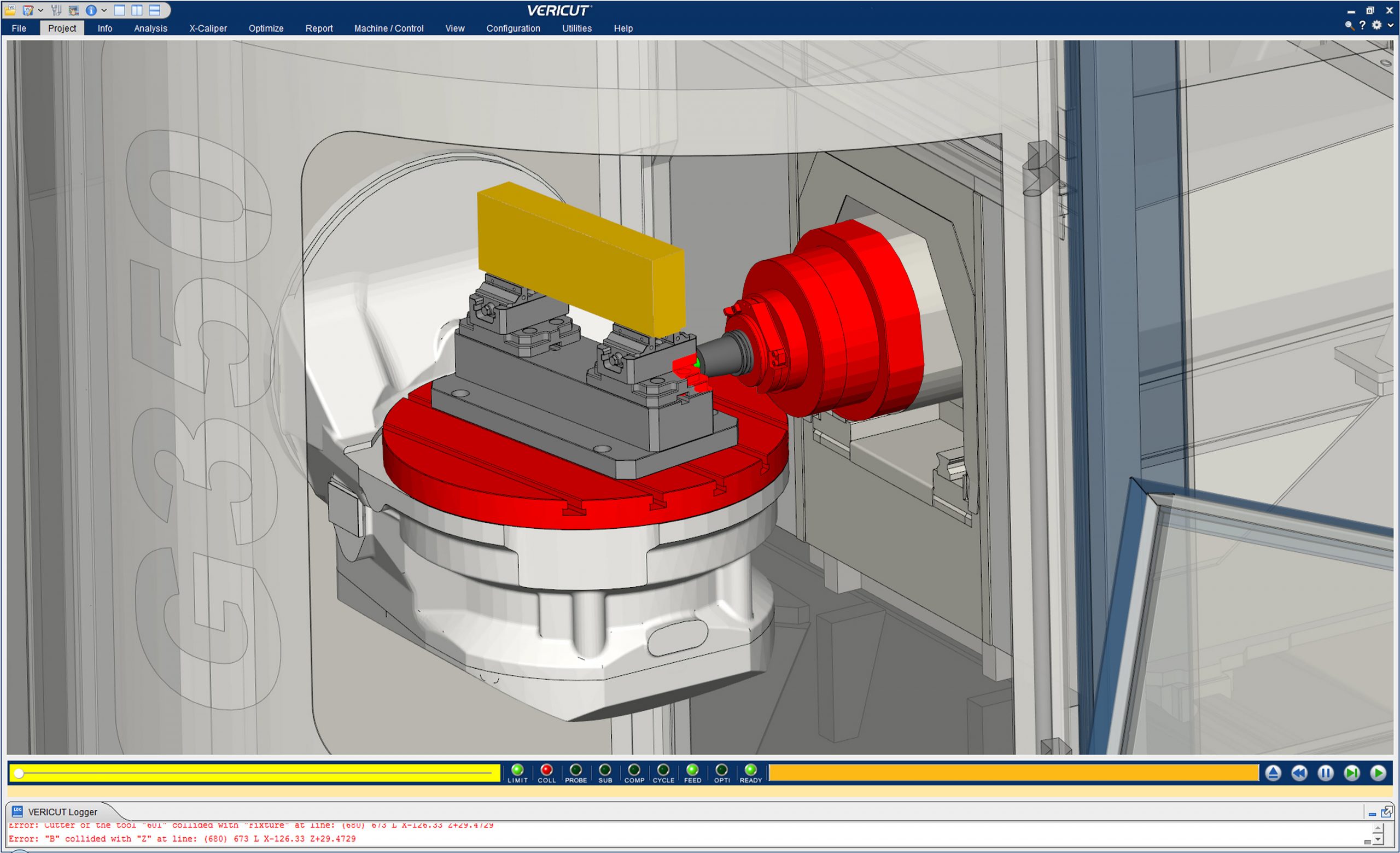Toggle the OPTI indicator light
The image size is (1400, 853).
pyautogui.click(x=721, y=770)
